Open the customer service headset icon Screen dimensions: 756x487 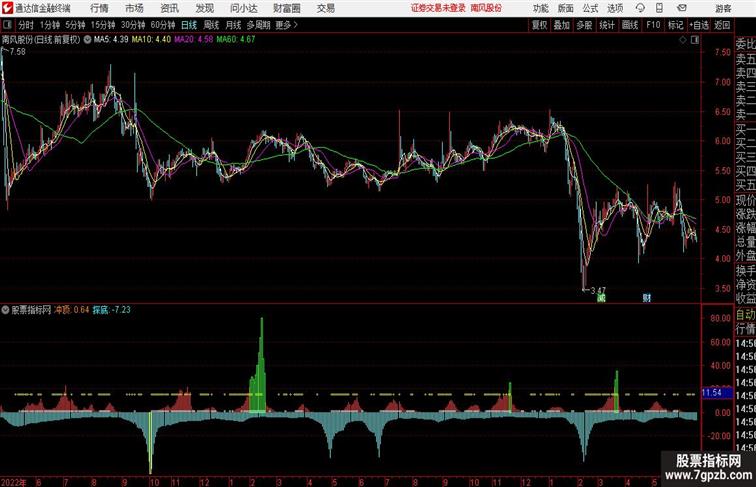(640, 8)
